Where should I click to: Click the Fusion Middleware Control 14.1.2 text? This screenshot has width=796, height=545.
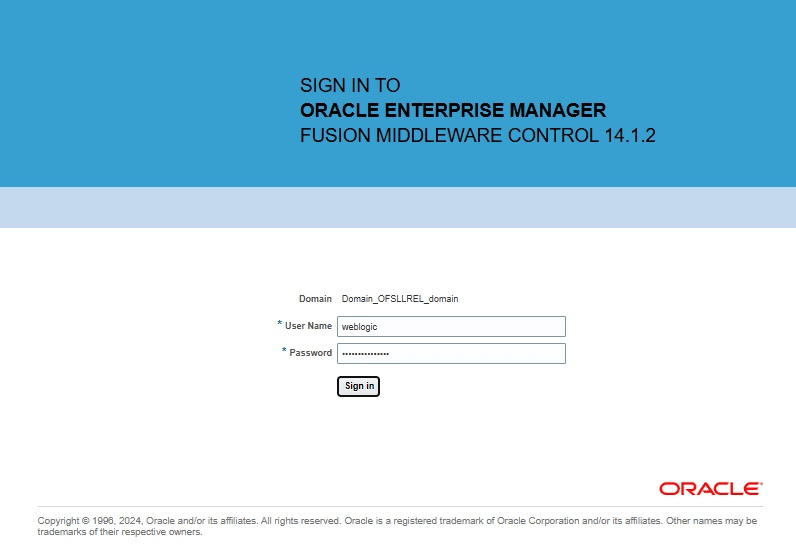[478, 135]
